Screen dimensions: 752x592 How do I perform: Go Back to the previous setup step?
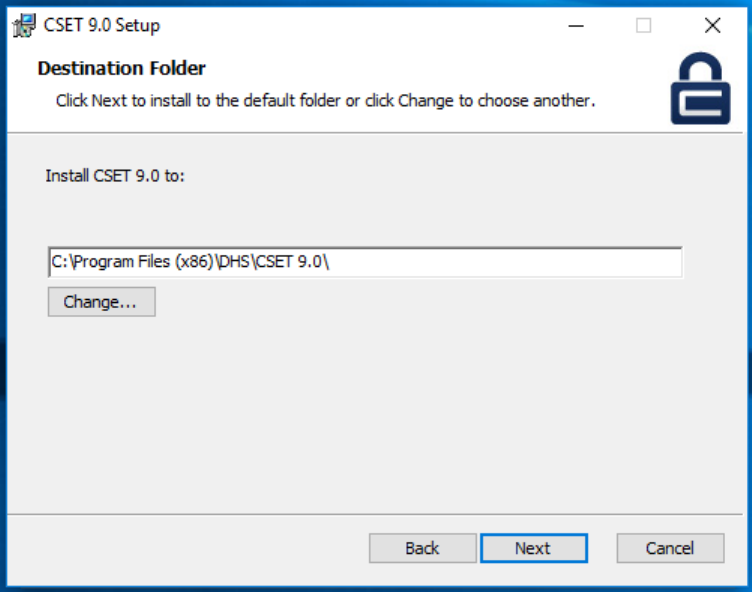point(422,548)
